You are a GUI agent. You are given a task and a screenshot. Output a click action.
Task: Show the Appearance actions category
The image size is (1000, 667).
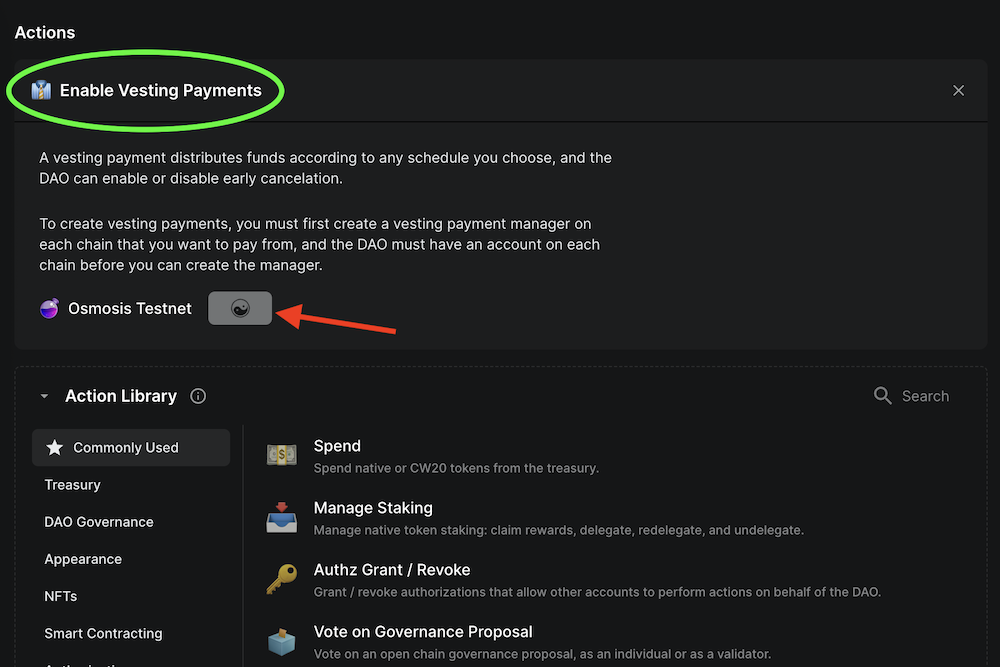coord(83,559)
